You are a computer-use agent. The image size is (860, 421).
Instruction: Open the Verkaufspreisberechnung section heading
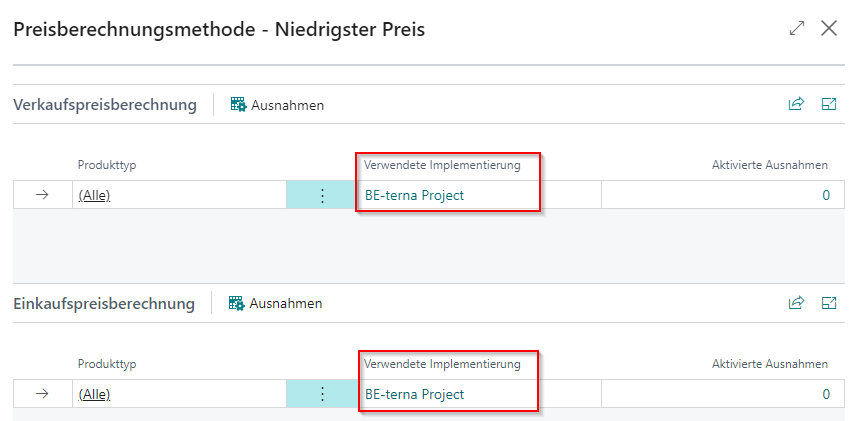pos(104,104)
